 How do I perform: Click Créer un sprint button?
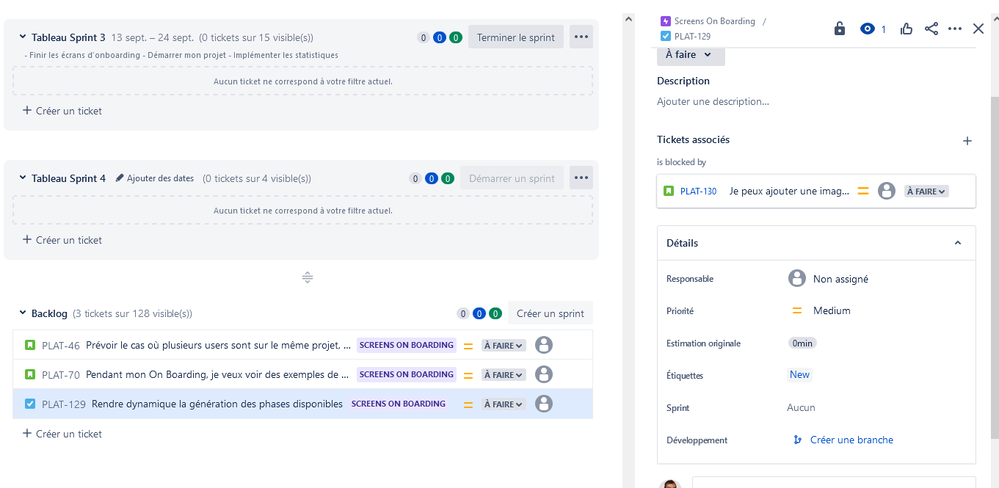point(550,313)
